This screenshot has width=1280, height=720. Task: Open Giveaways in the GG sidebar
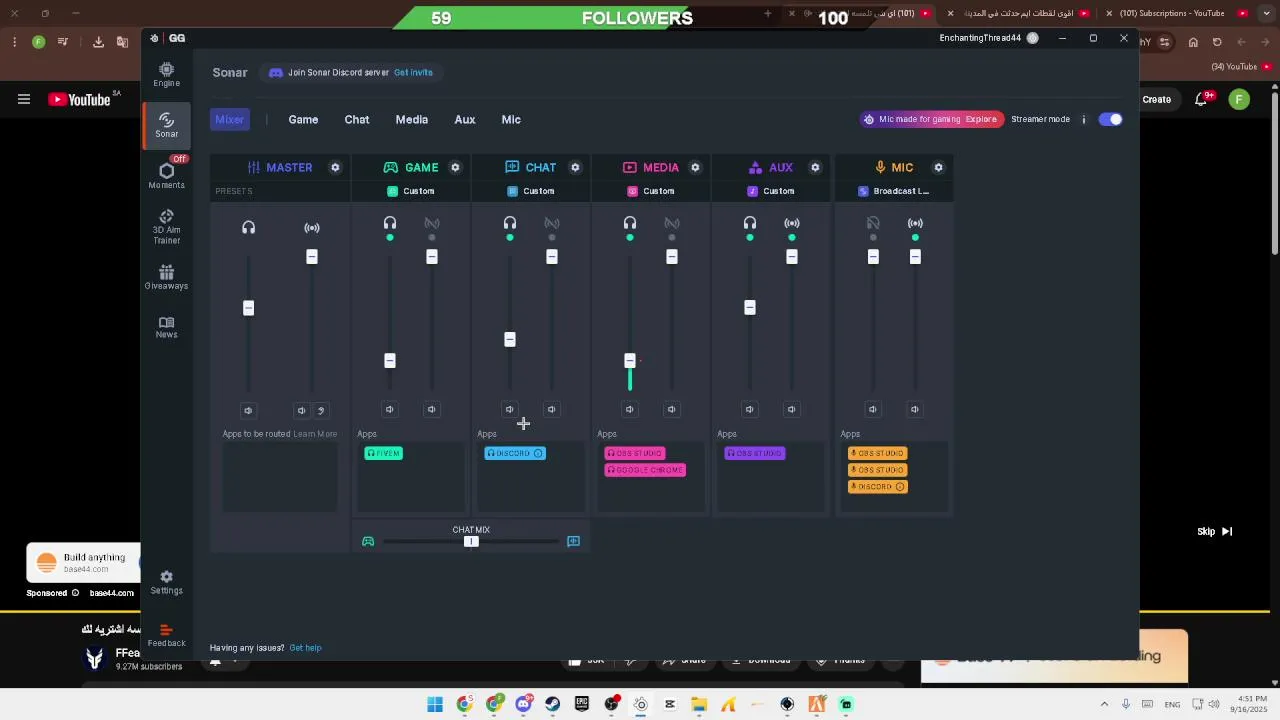(166, 277)
